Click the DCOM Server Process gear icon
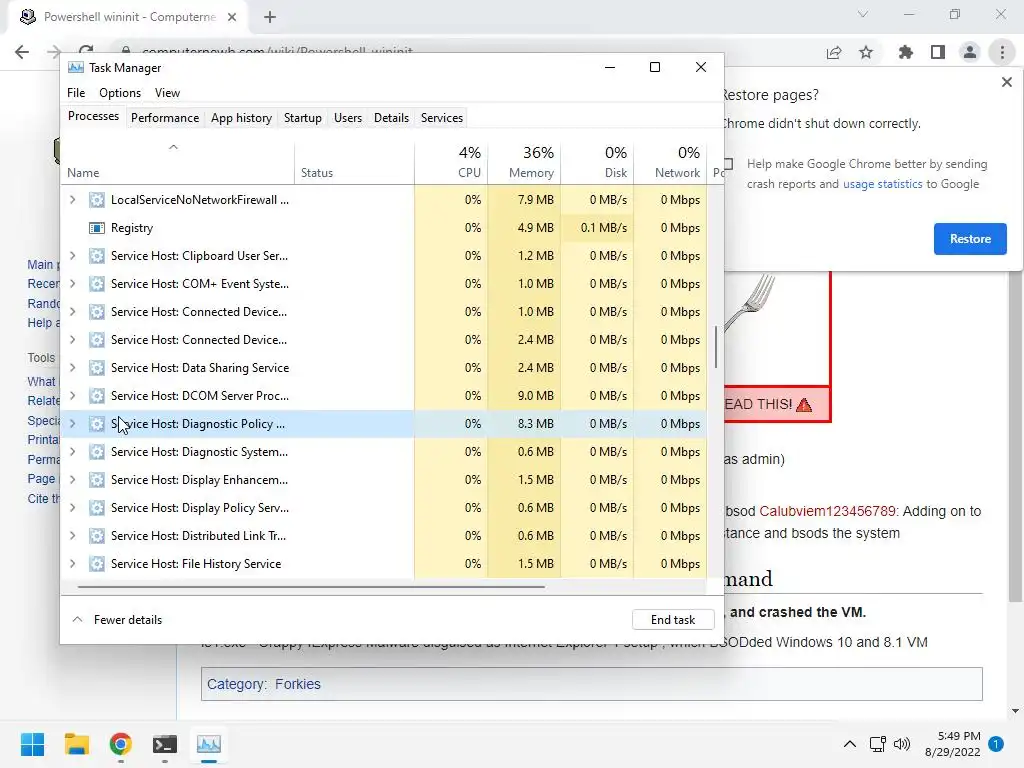 pyautogui.click(x=97, y=396)
